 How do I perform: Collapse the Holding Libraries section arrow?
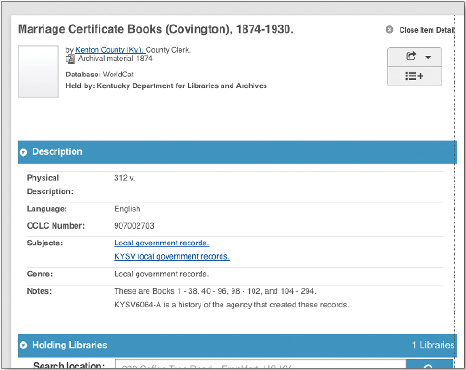coord(23,345)
